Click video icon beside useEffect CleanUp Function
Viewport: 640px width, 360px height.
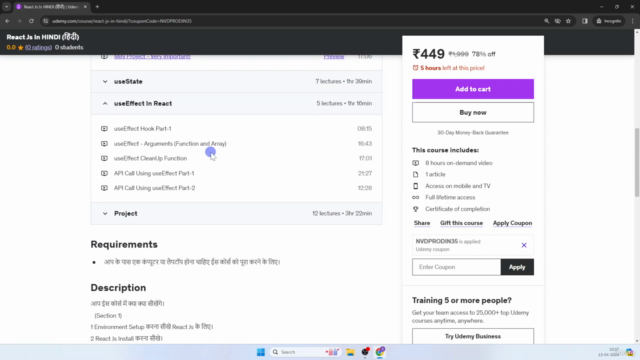(104, 158)
